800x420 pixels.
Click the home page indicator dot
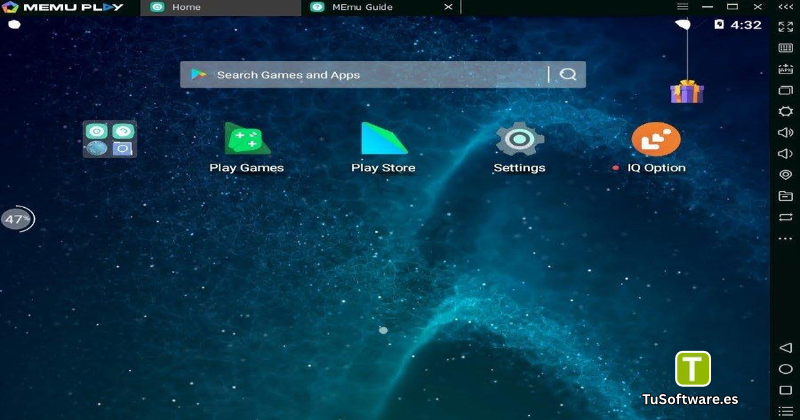point(383,331)
